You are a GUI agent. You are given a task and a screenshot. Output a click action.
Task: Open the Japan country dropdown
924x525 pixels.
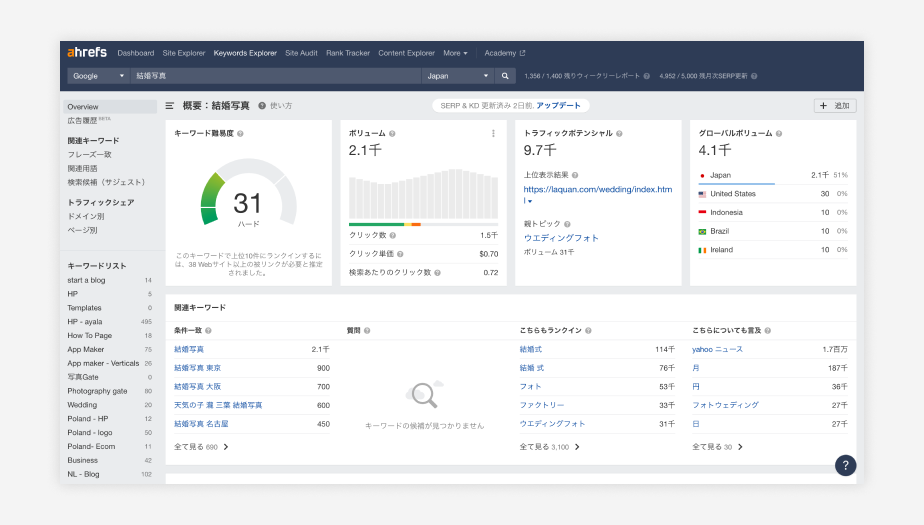[457, 76]
